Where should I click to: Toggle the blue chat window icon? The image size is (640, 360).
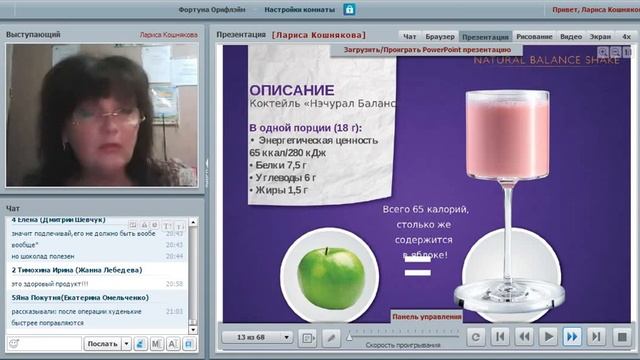(189, 344)
